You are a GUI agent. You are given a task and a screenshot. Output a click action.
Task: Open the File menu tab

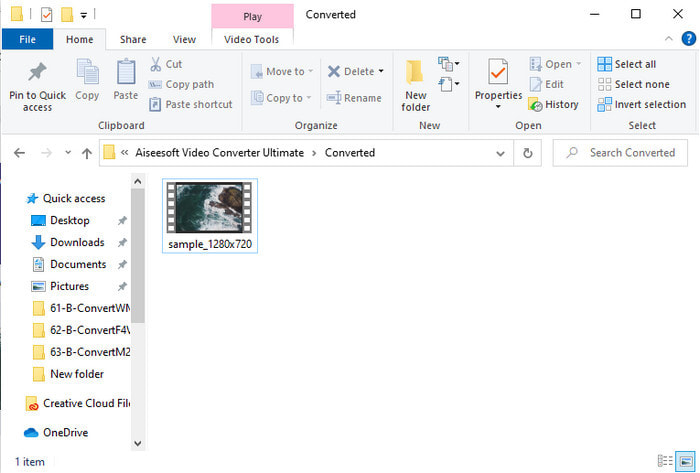[27, 40]
